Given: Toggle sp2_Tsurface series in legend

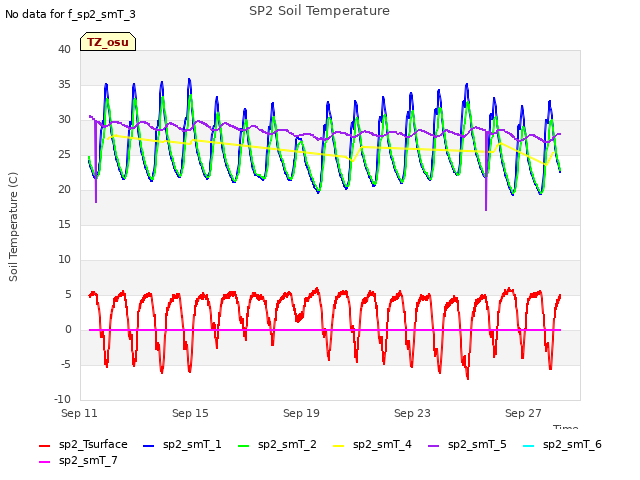Looking at the screenshot, I should [83, 444].
